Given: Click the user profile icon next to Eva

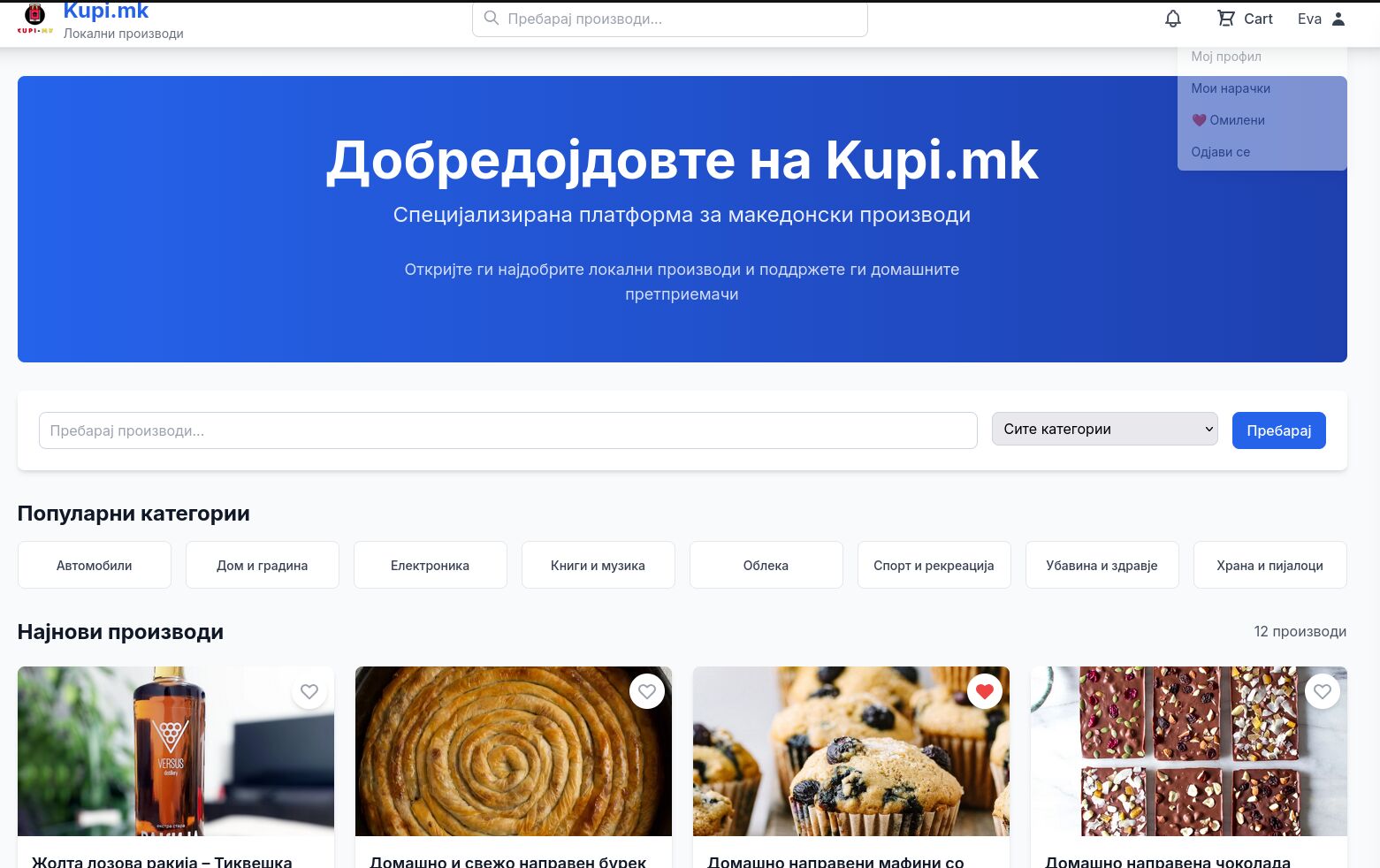Looking at the screenshot, I should coord(1338,19).
